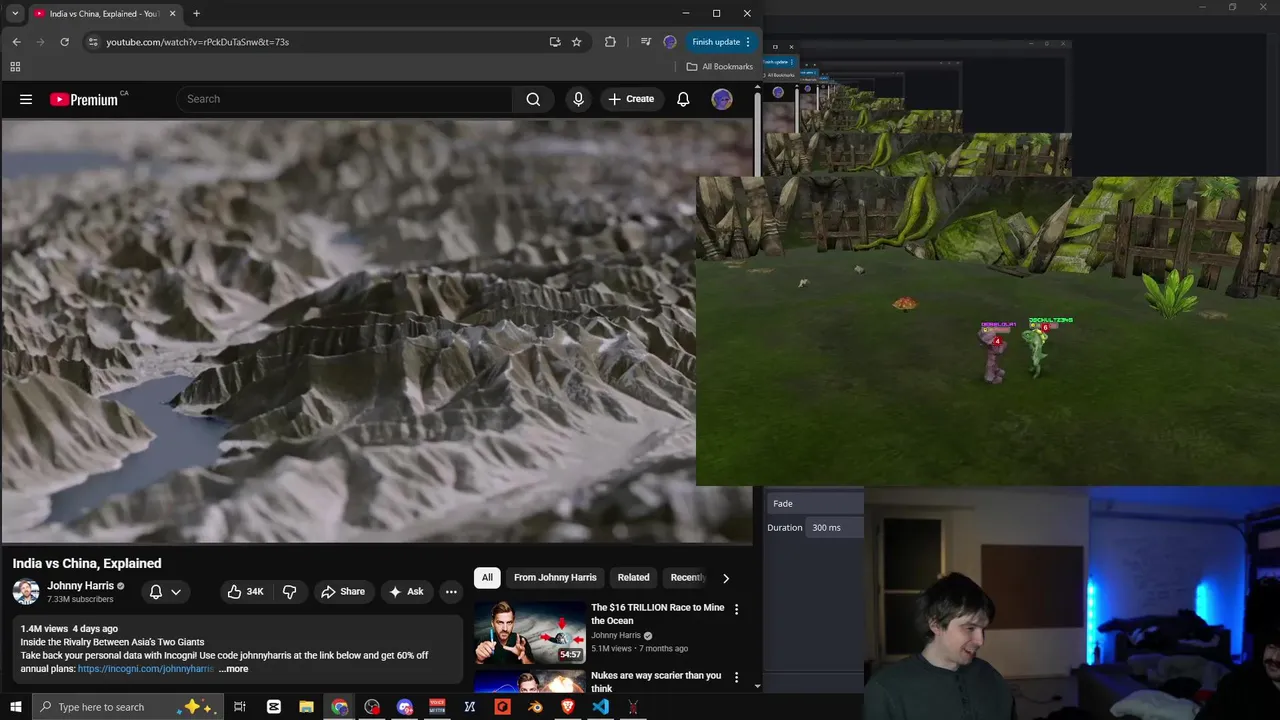1280x720 pixels.
Task: Open the YouTube account avatar menu
Action: point(722,99)
